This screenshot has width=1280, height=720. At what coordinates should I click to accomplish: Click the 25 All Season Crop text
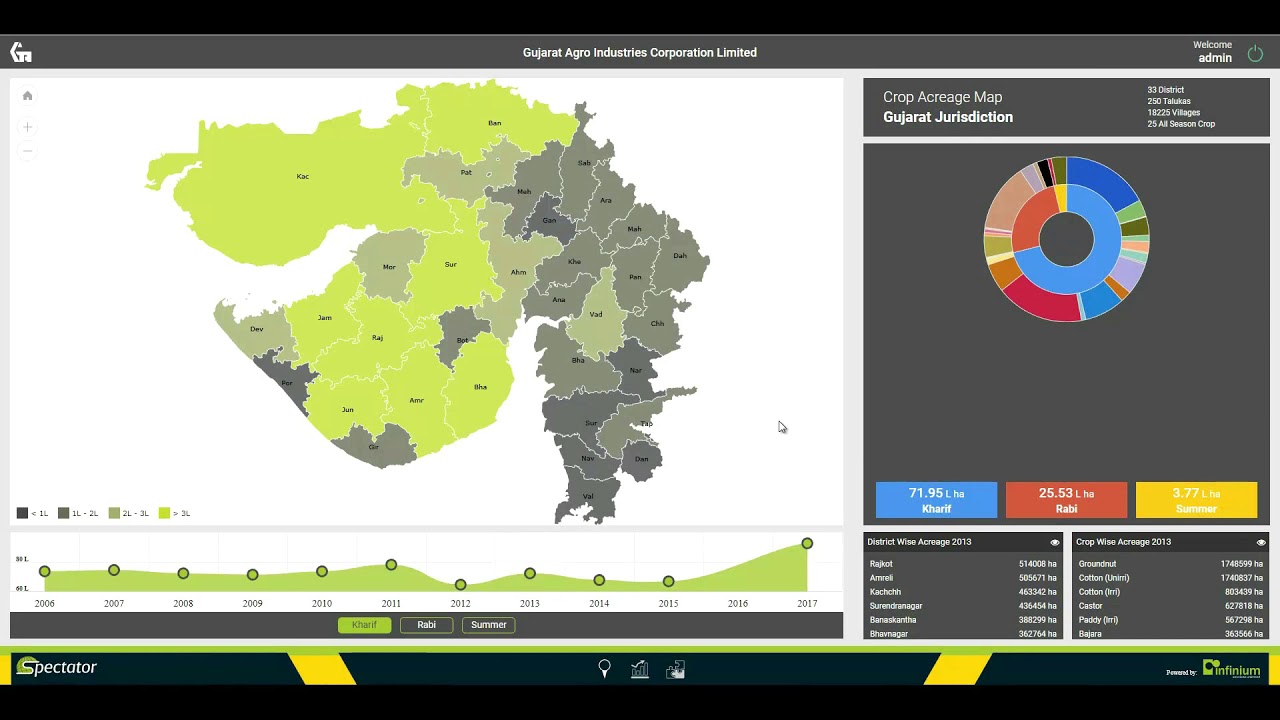tap(1181, 124)
